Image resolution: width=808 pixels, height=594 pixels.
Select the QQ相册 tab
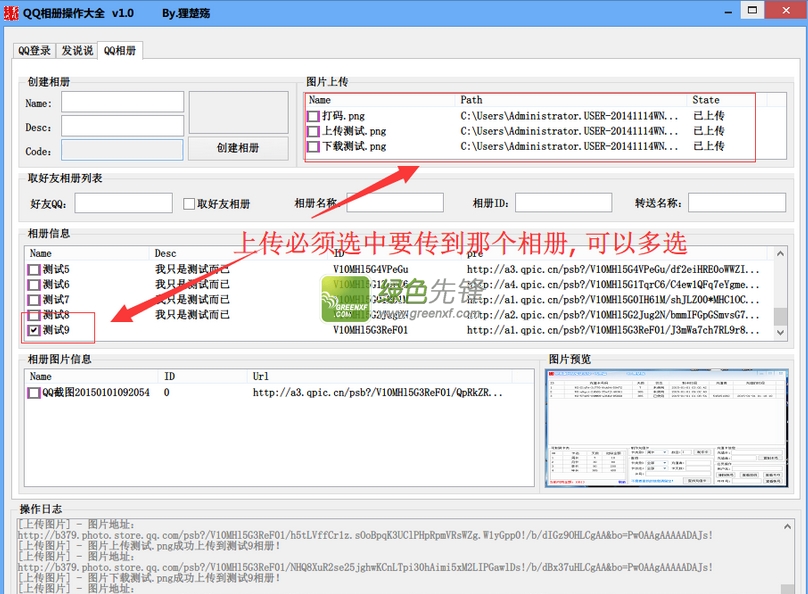(x=120, y=50)
